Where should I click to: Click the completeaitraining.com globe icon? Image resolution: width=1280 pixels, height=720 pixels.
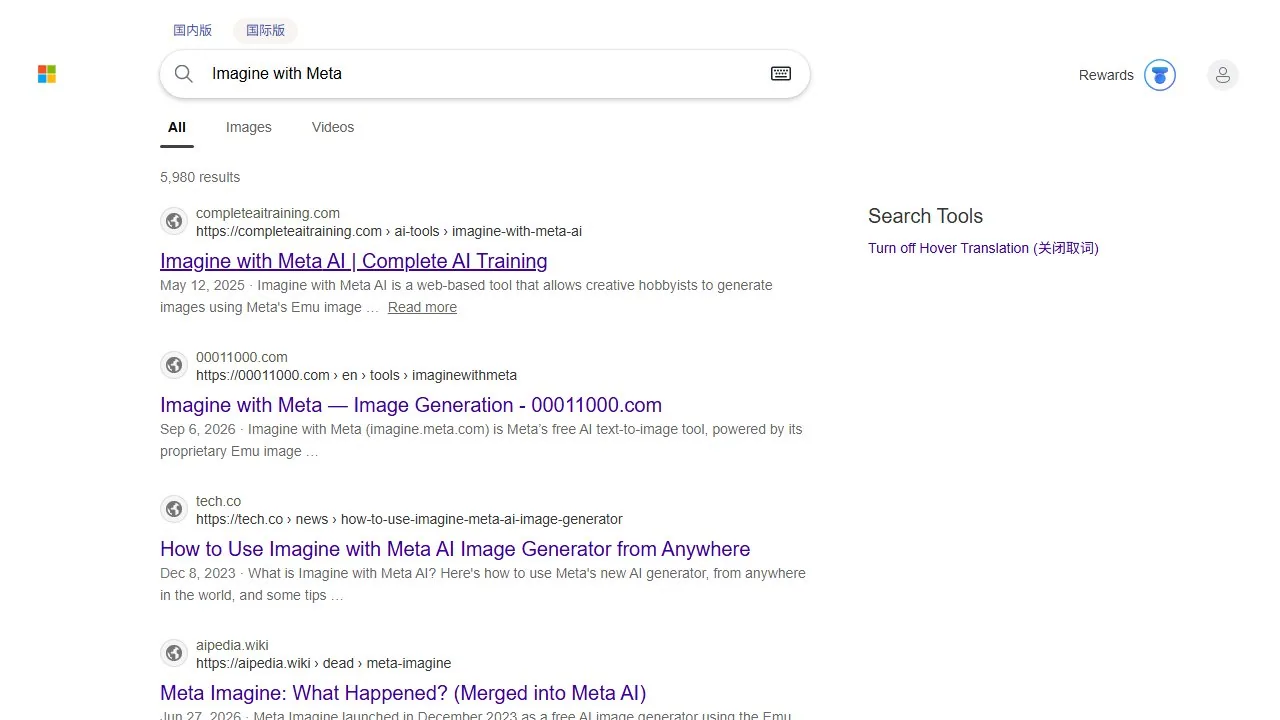point(174,221)
